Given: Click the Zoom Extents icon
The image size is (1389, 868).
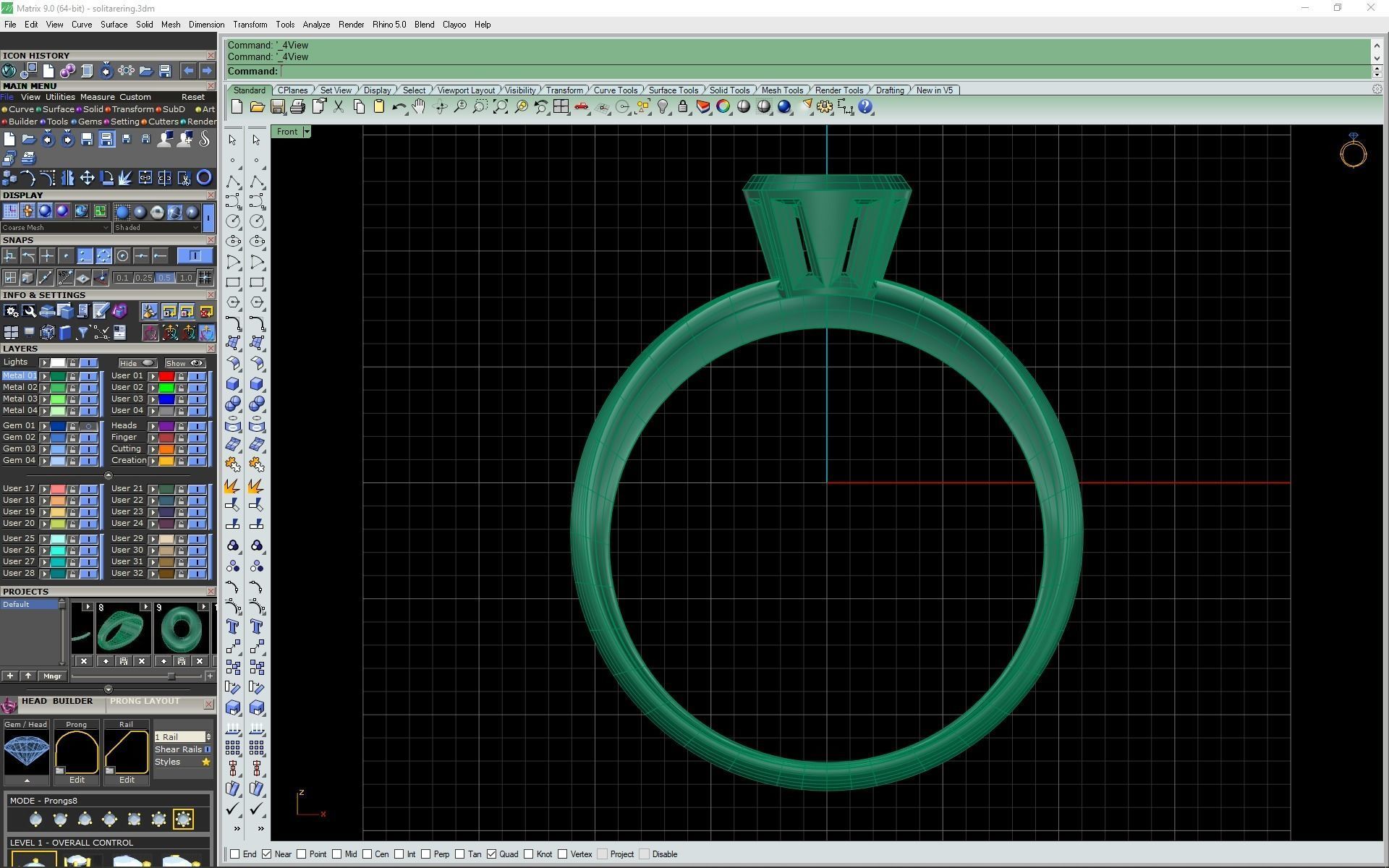Looking at the screenshot, I should click(x=500, y=107).
